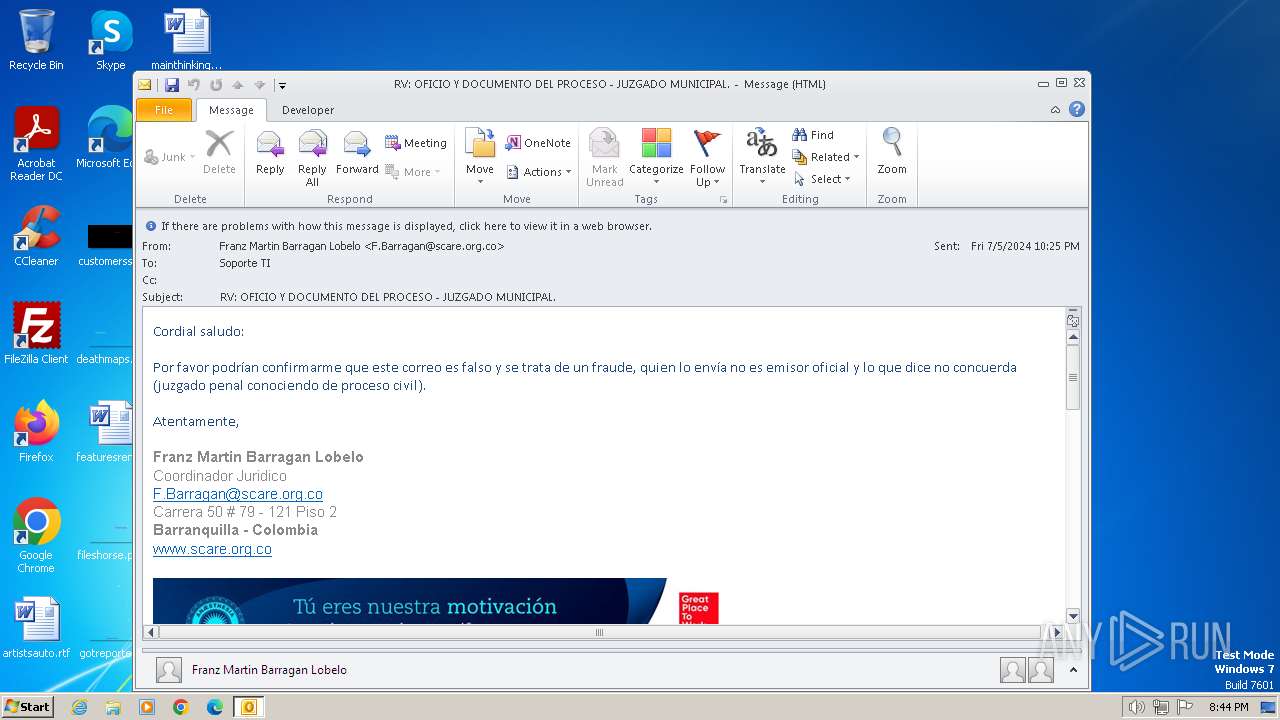Open FileZilla Client shortcut
This screenshot has height=720, width=1280.
coord(36,334)
